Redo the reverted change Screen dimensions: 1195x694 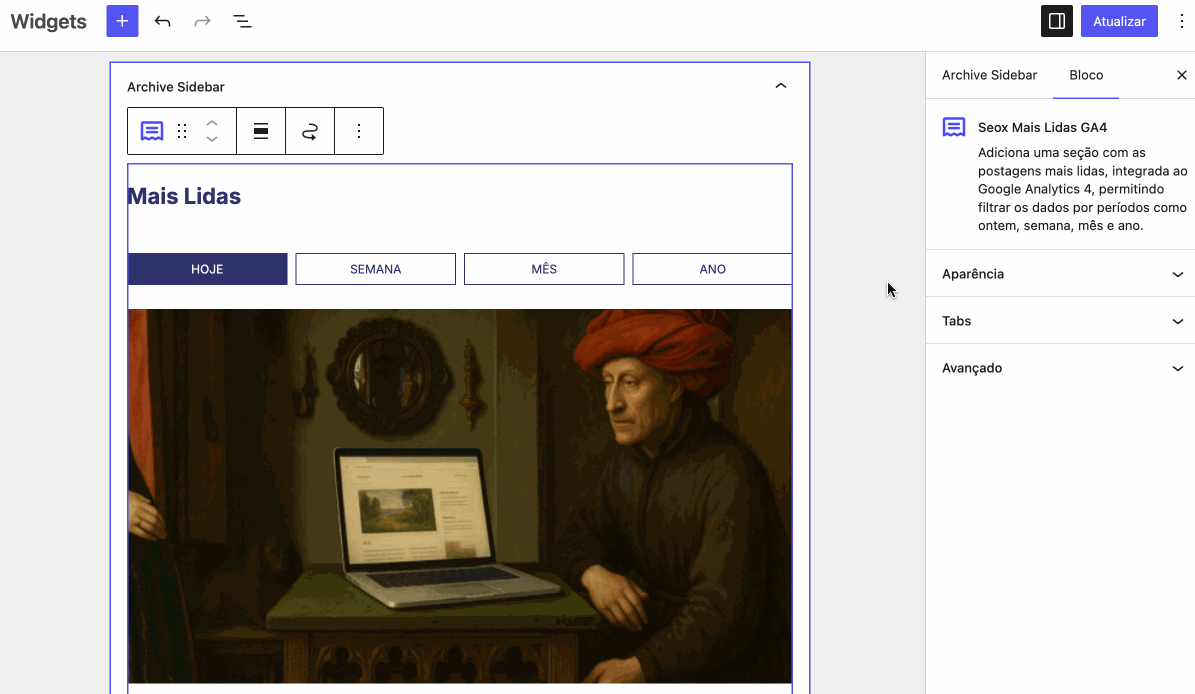(202, 21)
